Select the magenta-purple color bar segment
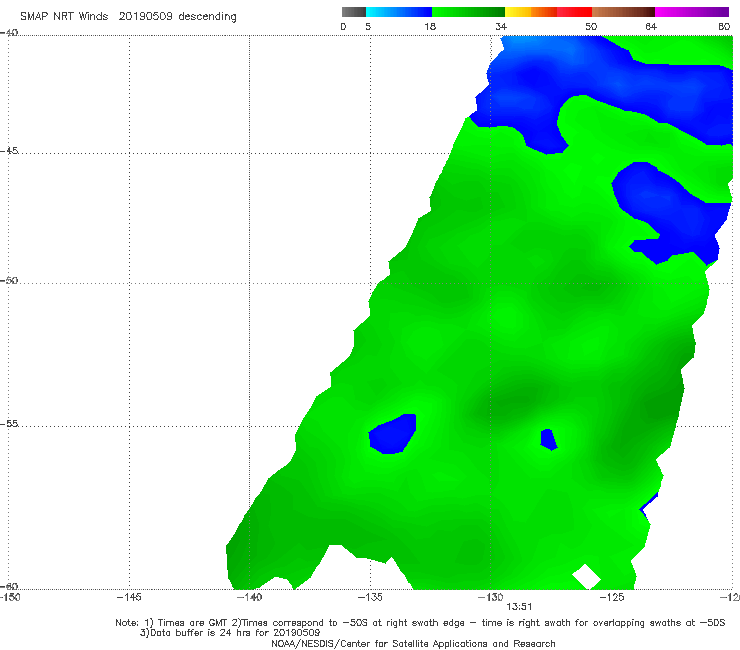The image size is (740, 650). pyautogui.click(x=692, y=12)
